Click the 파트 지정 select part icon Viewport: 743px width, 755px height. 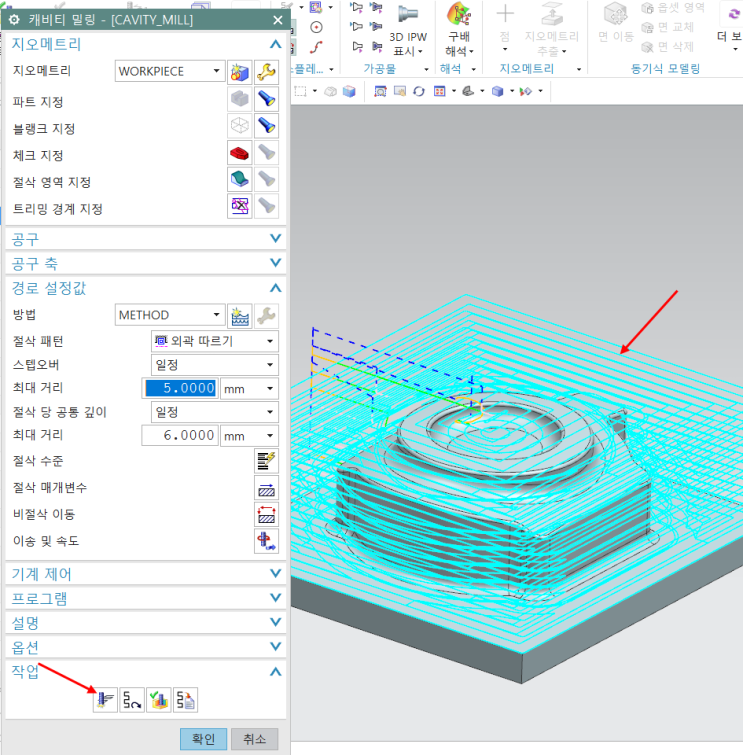click(238, 99)
